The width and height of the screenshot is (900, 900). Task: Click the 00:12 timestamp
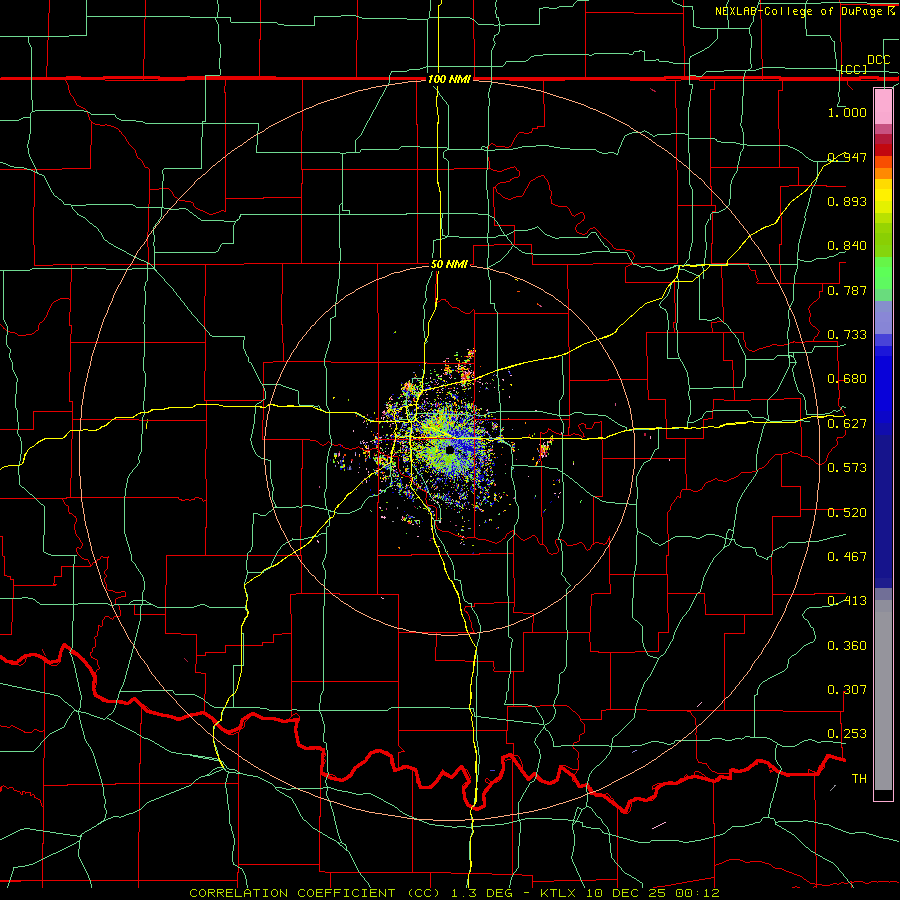pos(697,893)
